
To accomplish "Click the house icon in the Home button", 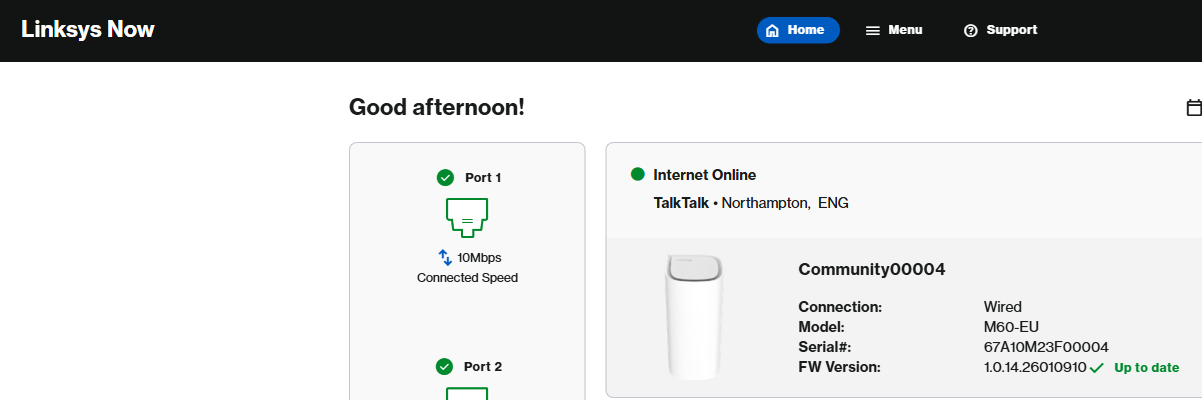I will tap(772, 30).
